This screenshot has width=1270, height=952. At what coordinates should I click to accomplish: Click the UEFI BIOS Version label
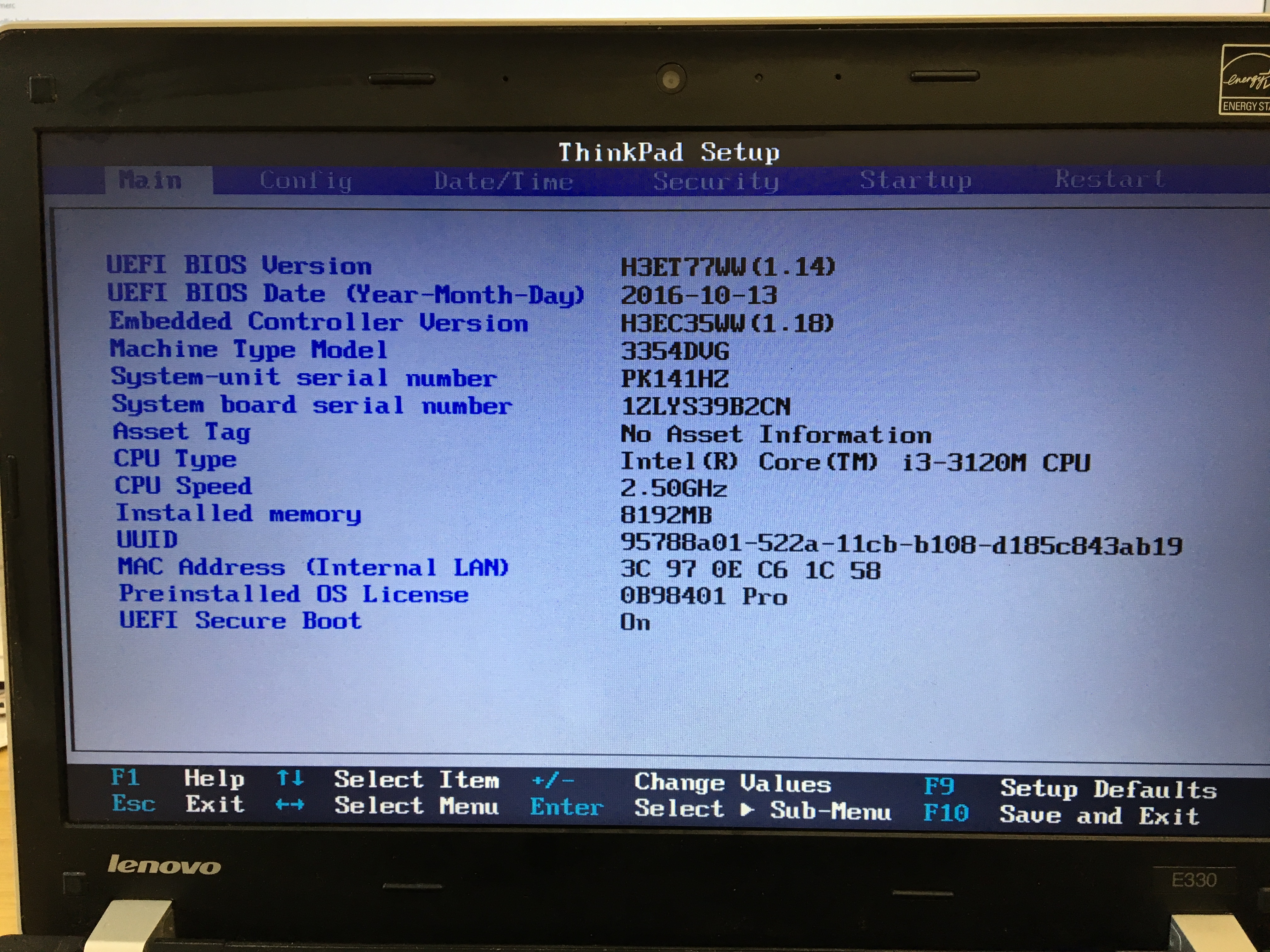pyautogui.click(x=239, y=265)
